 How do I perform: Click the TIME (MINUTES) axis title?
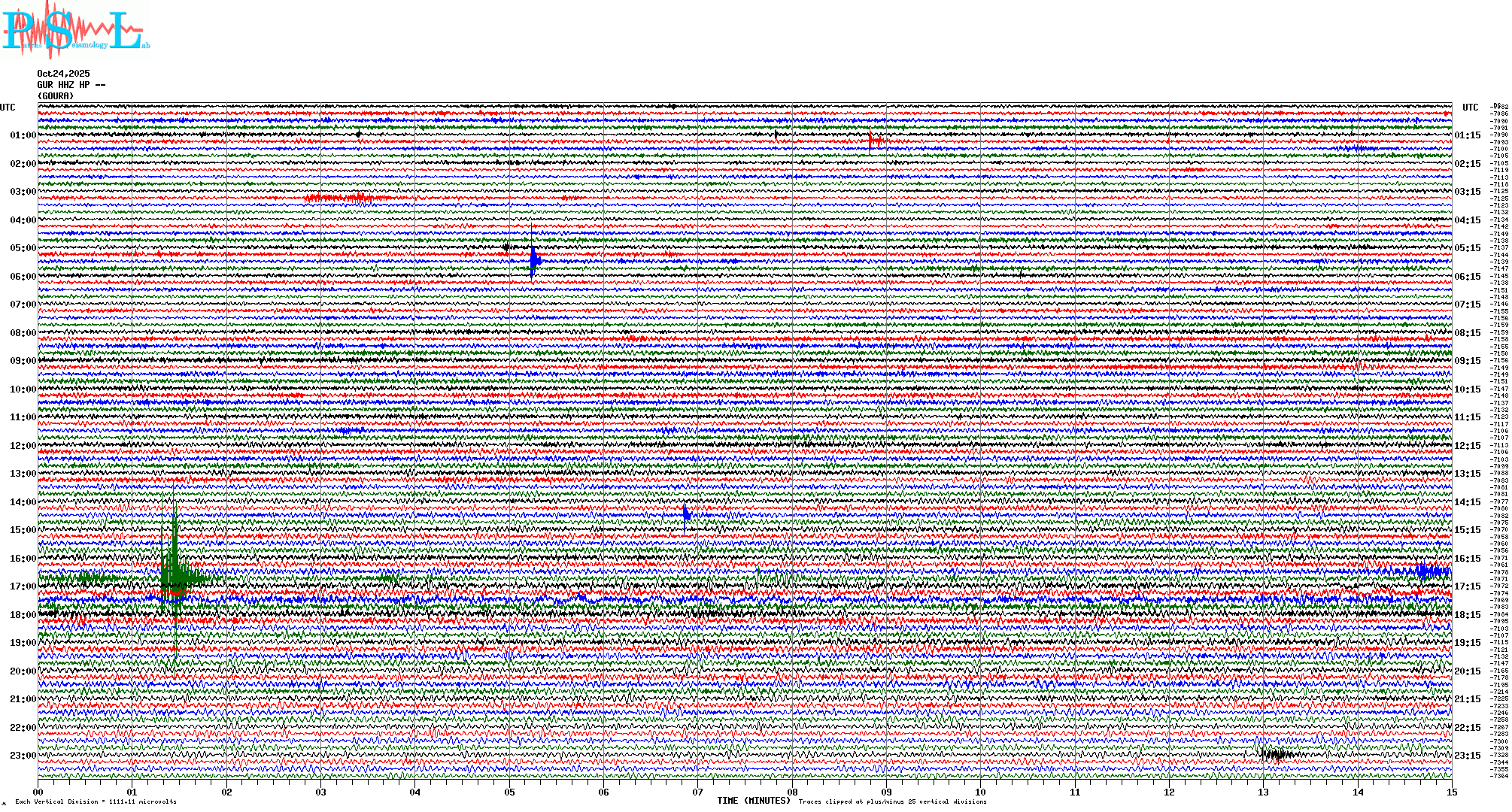click(753, 801)
